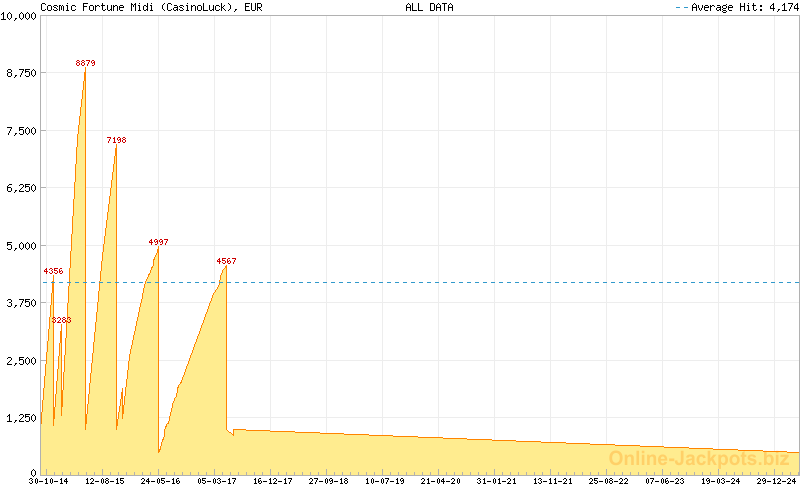Click the 4356 peak label

[53, 271]
